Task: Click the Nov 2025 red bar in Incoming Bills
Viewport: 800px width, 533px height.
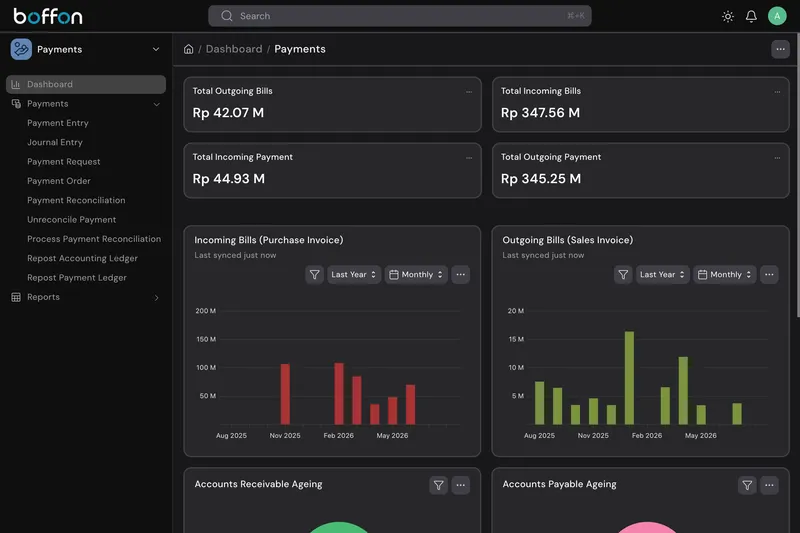Action: click(x=285, y=394)
